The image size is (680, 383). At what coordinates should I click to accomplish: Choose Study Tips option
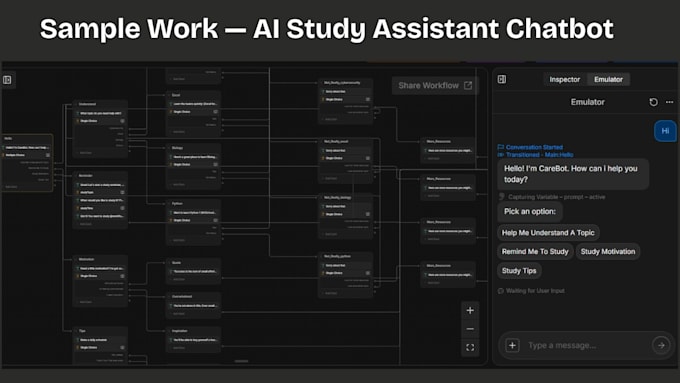click(x=519, y=271)
